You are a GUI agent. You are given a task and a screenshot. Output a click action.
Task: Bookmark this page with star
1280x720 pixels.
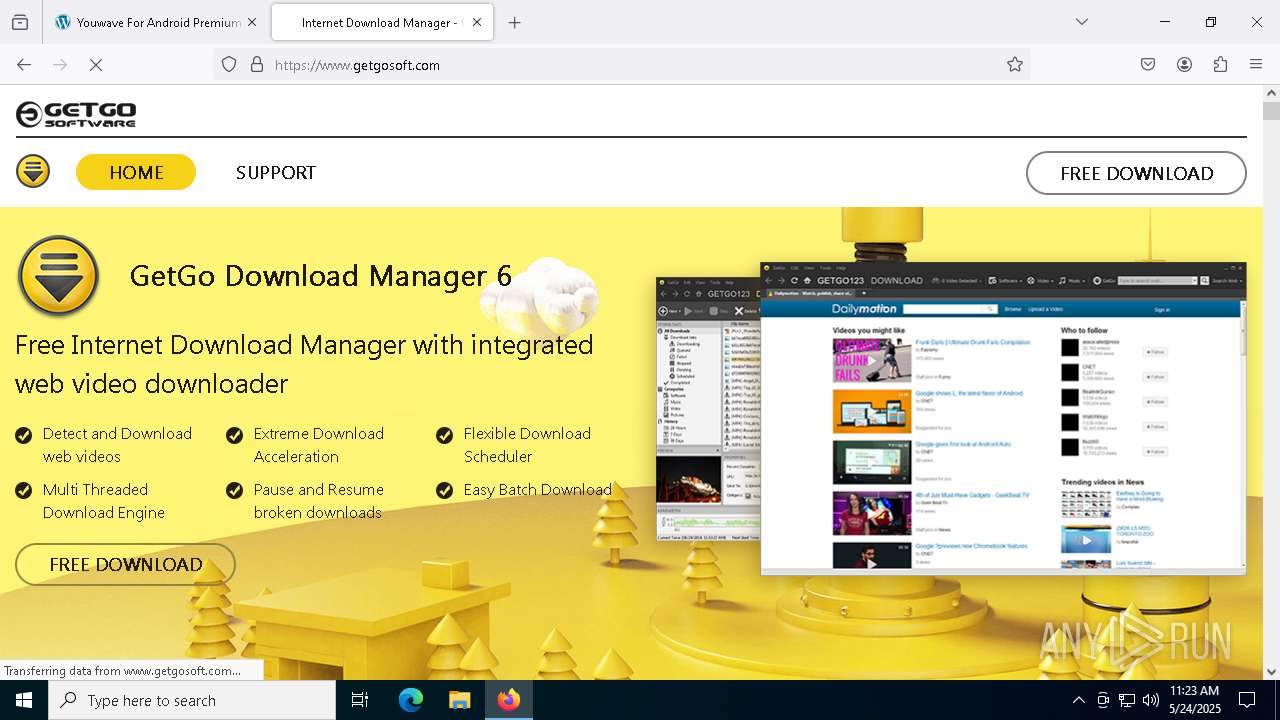[x=1015, y=64]
